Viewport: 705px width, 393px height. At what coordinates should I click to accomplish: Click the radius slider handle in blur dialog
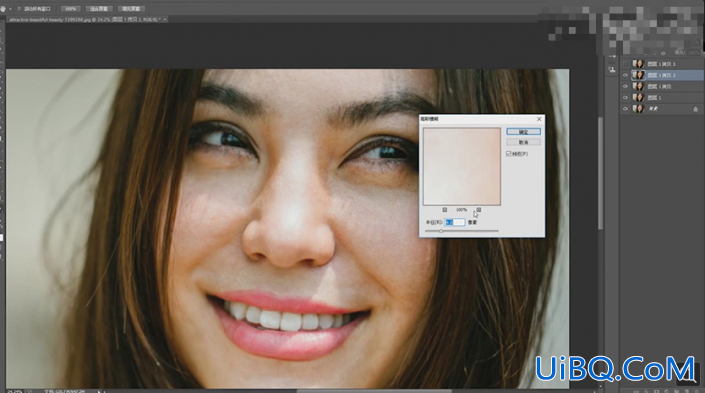(441, 231)
